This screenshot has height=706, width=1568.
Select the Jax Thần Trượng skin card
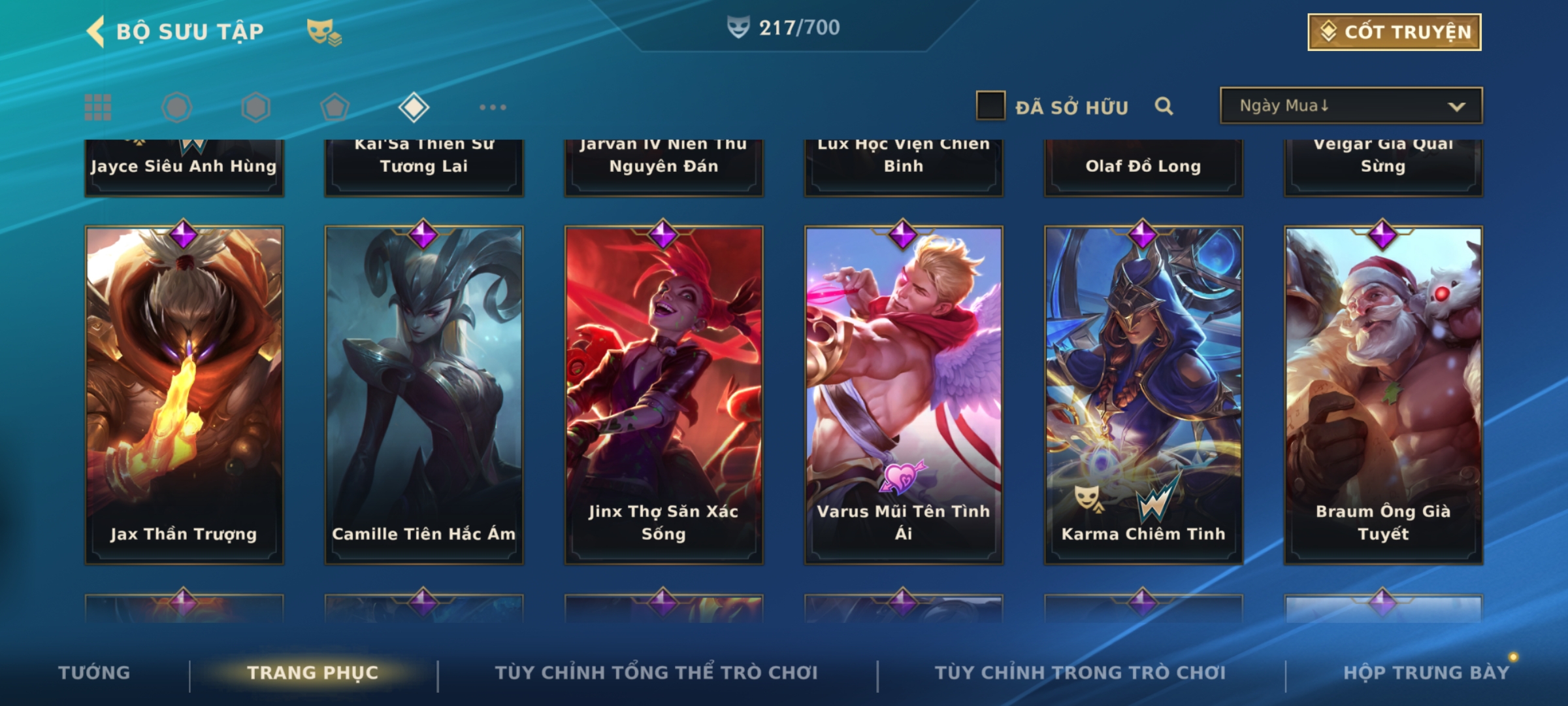(x=184, y=395)
